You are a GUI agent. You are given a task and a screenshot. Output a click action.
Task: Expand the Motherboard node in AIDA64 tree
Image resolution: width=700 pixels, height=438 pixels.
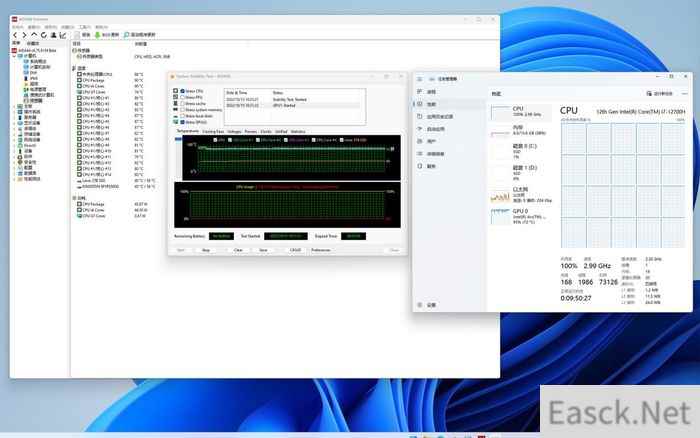[14, 106]
